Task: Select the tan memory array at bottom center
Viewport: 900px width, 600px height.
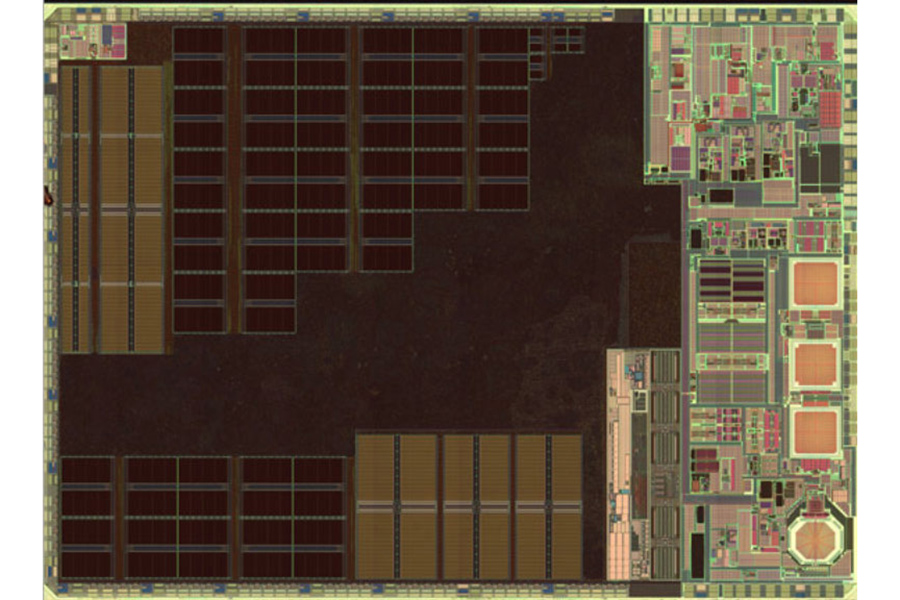Action: point(469,505)
